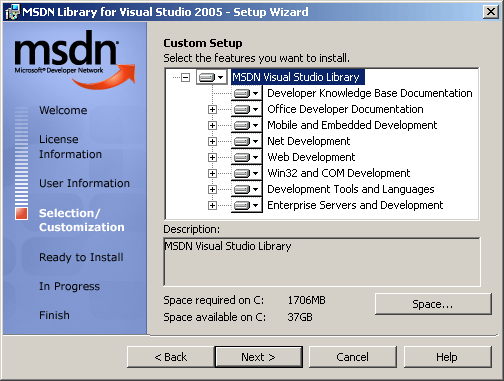Image resolution: width=504 pixels, height=381 pixels.
Task: Select Web Development feature
Action: pyautogui.click(x=311, y=157)
